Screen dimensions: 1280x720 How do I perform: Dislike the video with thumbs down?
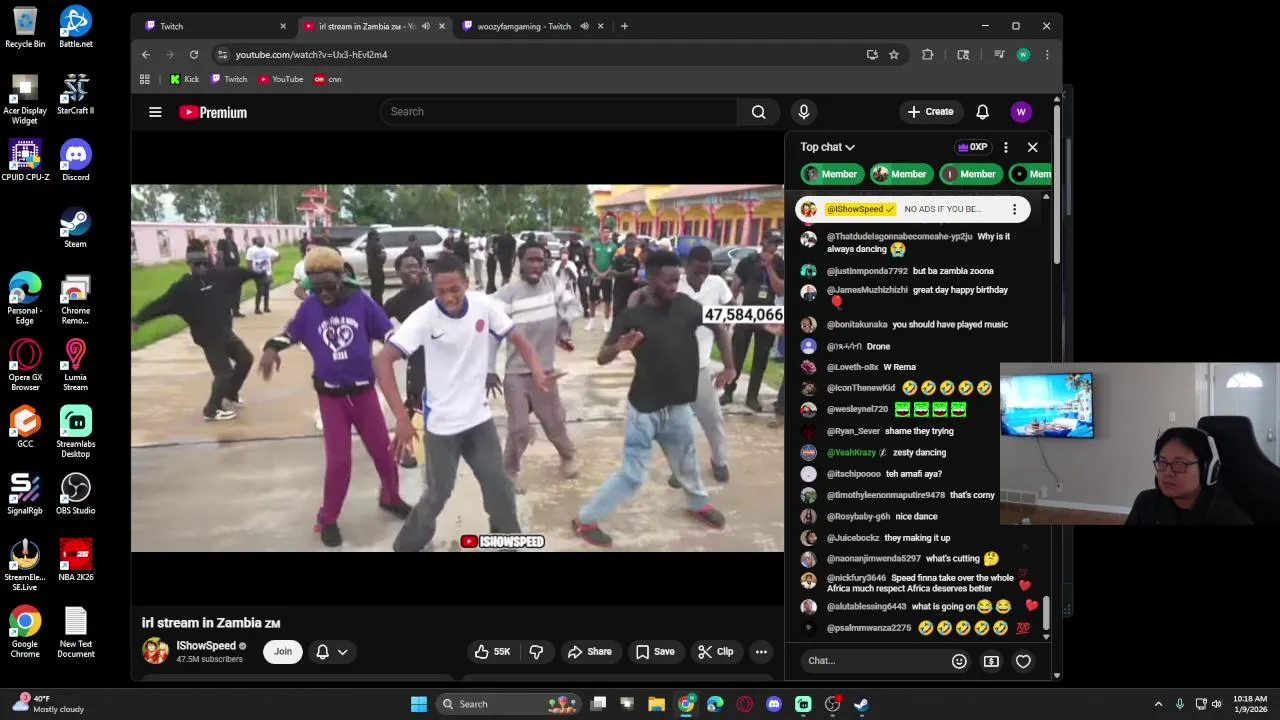coord(536,652)
